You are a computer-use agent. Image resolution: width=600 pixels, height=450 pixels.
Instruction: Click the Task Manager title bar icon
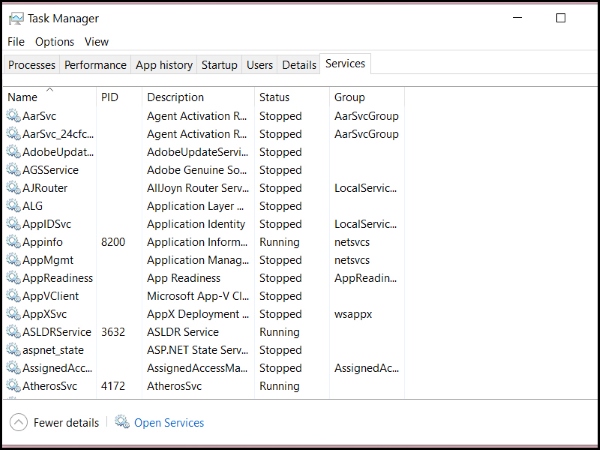(15, 18)
